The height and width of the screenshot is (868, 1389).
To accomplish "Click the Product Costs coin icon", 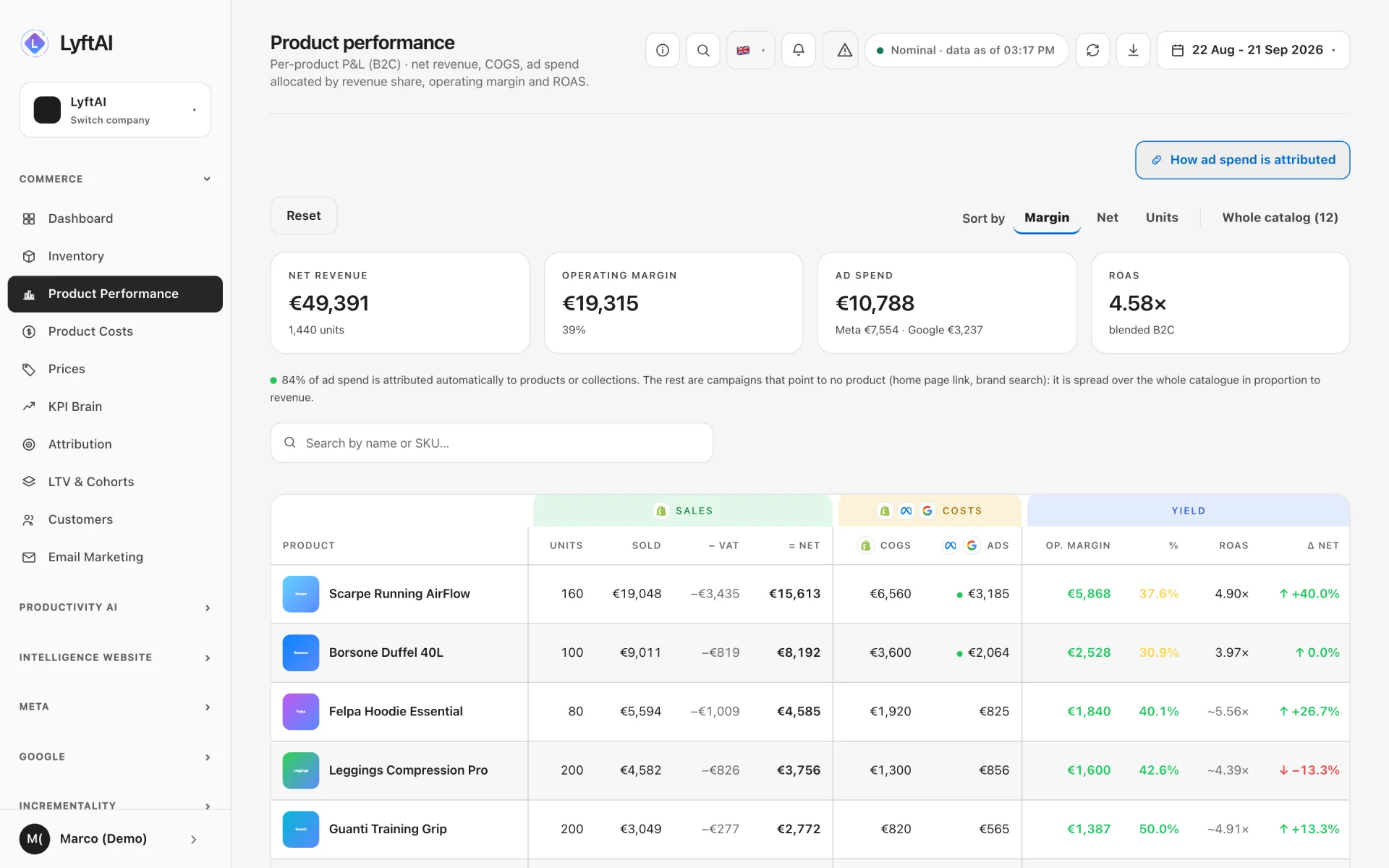I will coord(29,331).
